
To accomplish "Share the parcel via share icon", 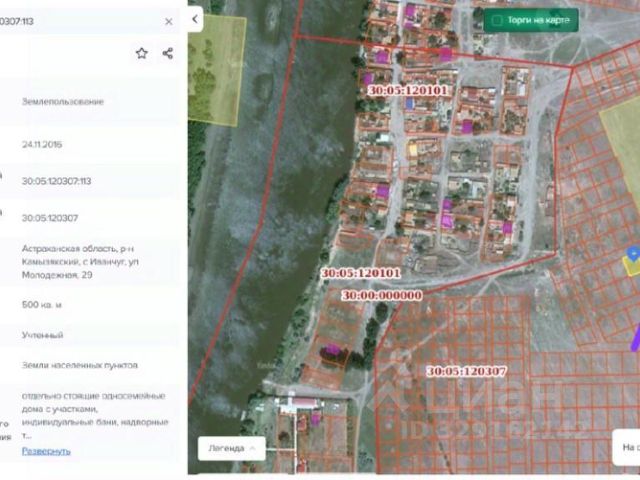I will click(x=168, y=53).
